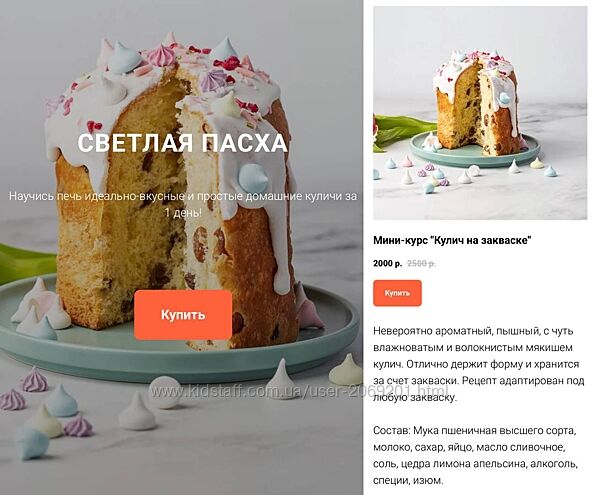Click the teal plate in the product thumbnail
This screenshot has height=495, width=600.
pyautogui.click(x=474, y=150)
